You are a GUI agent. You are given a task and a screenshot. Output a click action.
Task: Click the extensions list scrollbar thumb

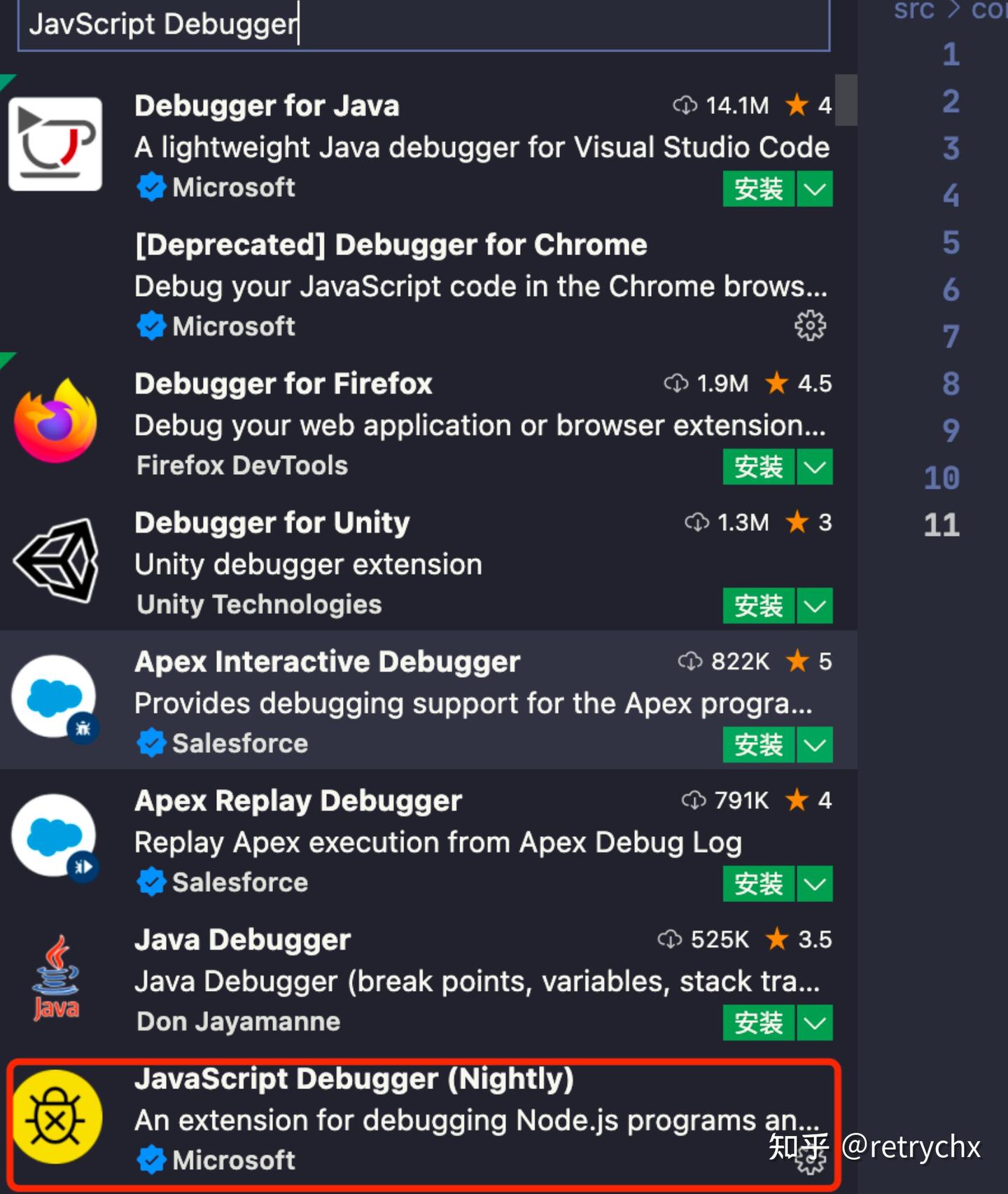(x=846, y=99)
